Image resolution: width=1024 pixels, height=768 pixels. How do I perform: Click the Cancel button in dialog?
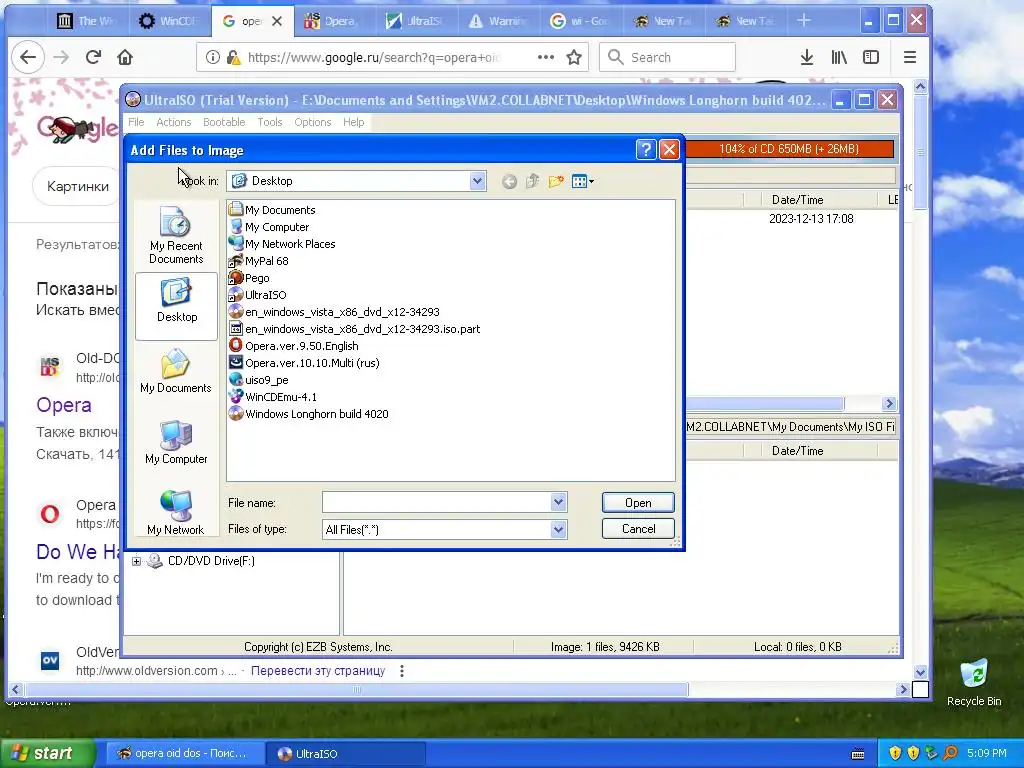(638, 529)
